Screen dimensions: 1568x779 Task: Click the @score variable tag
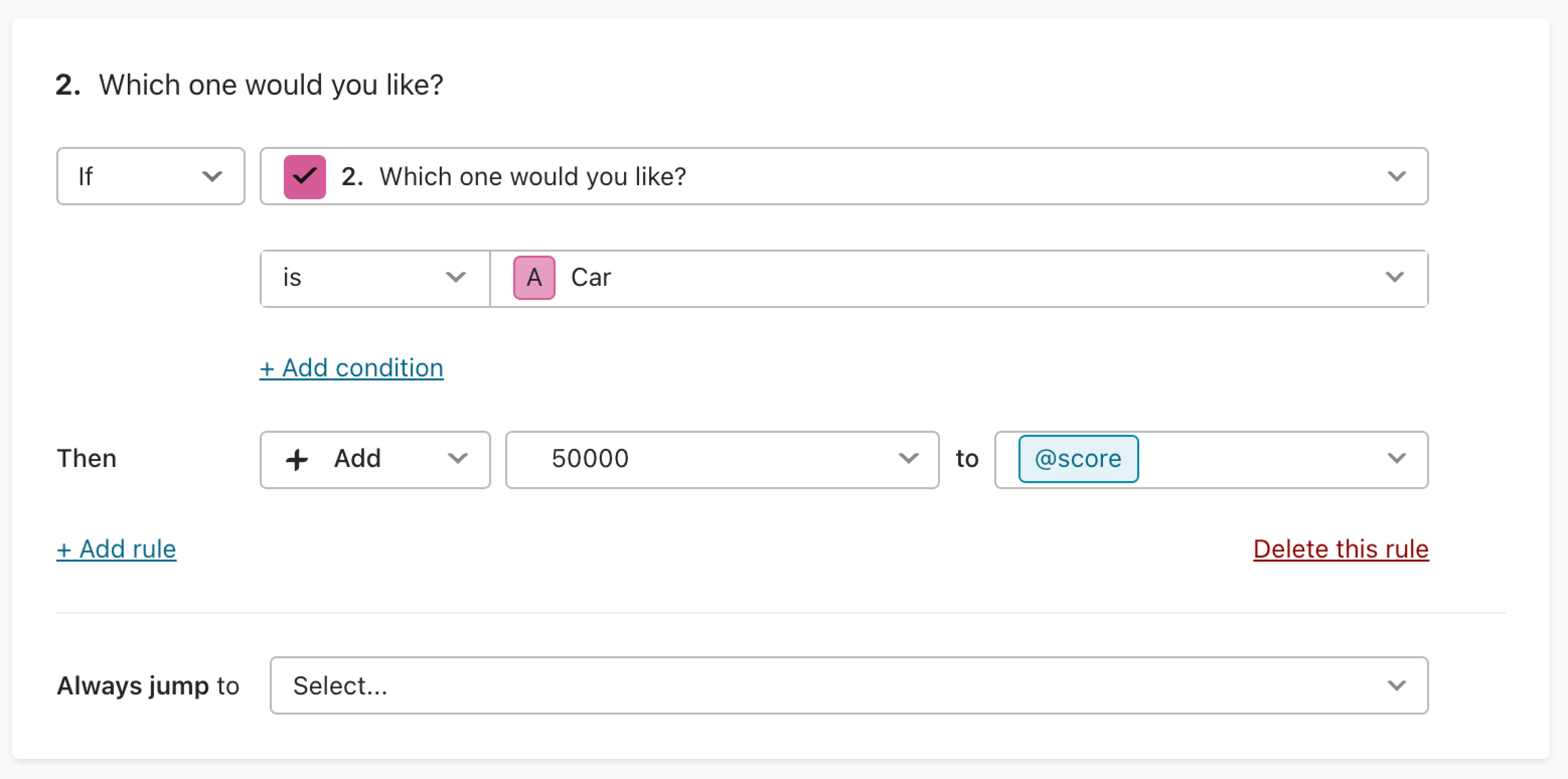tap(1078, 459)
